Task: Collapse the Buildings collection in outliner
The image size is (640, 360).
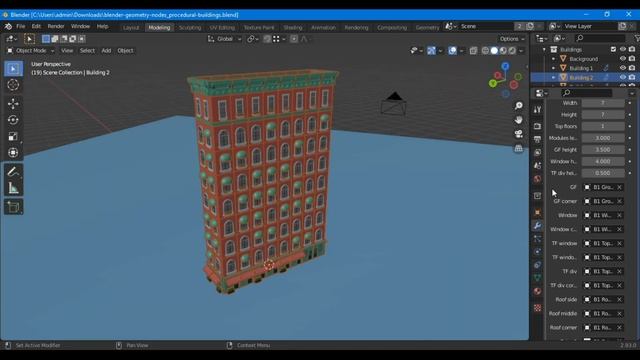Action: (x=544, y=49)
